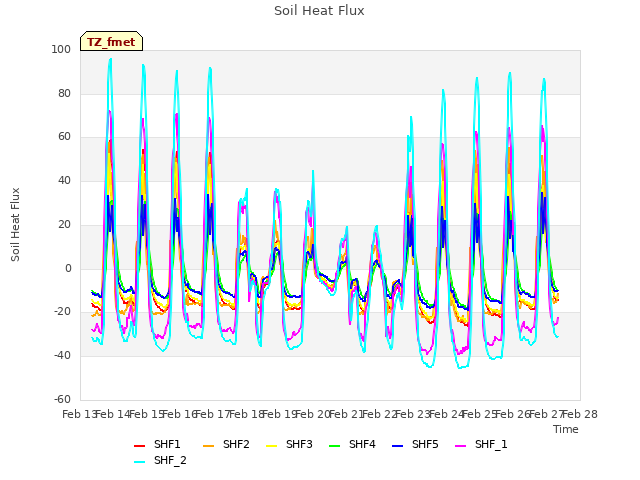Select the SHF3 legend label

tap(299, 444)
